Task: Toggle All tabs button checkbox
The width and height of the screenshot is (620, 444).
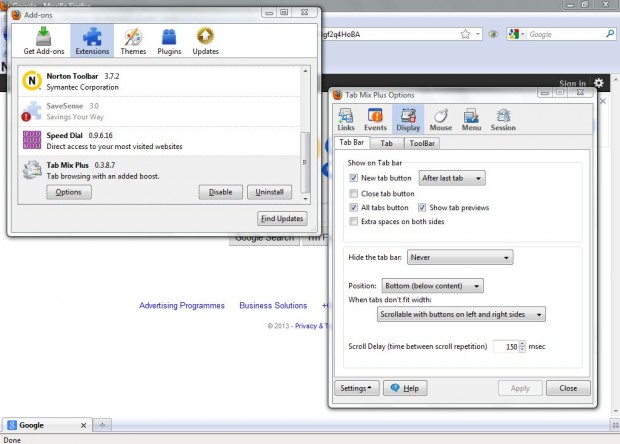Action: point(353,208)
